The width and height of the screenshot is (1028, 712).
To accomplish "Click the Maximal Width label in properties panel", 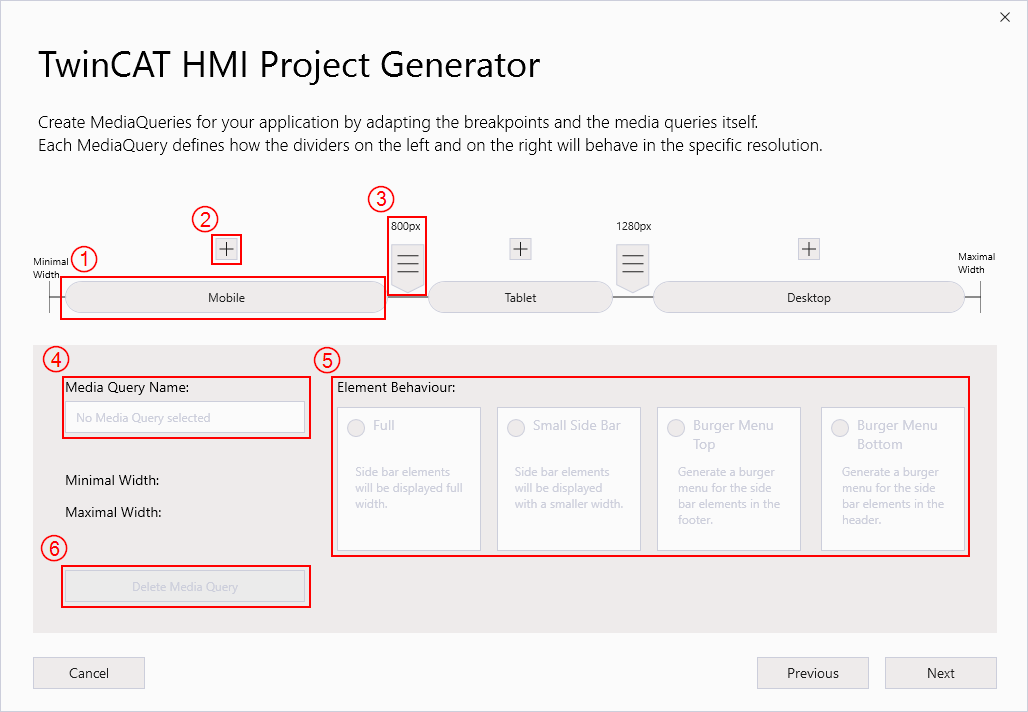I will (x=113, y=512).
